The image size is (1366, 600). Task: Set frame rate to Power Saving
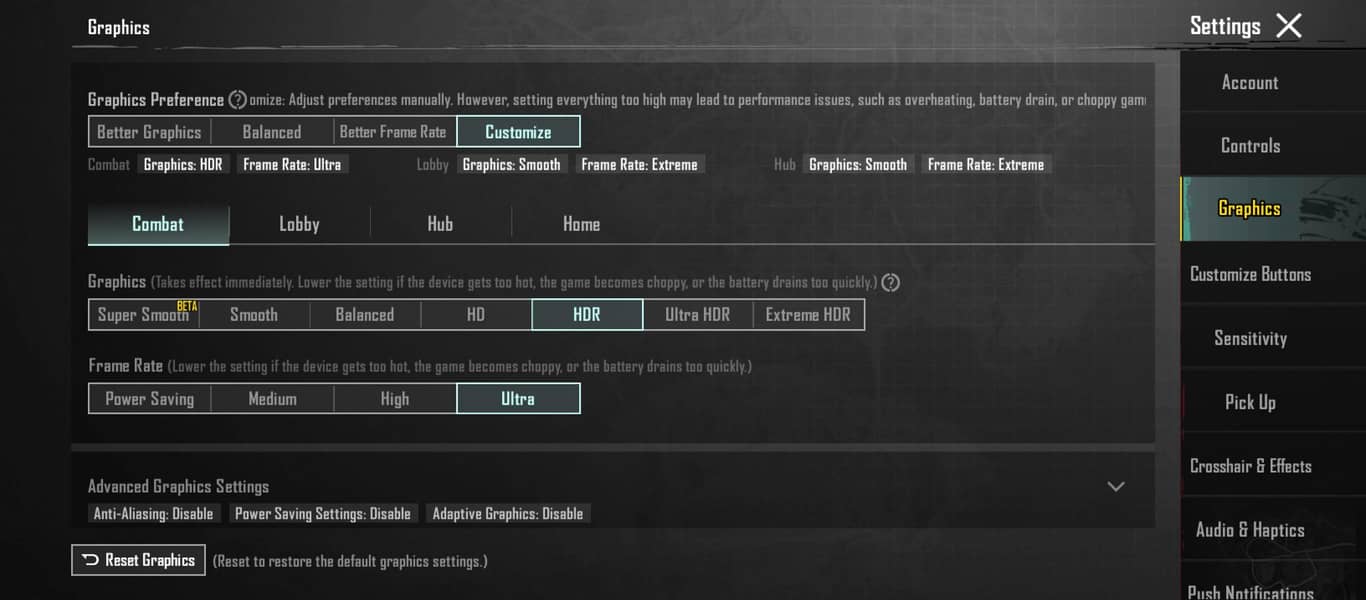coord(150,399)
